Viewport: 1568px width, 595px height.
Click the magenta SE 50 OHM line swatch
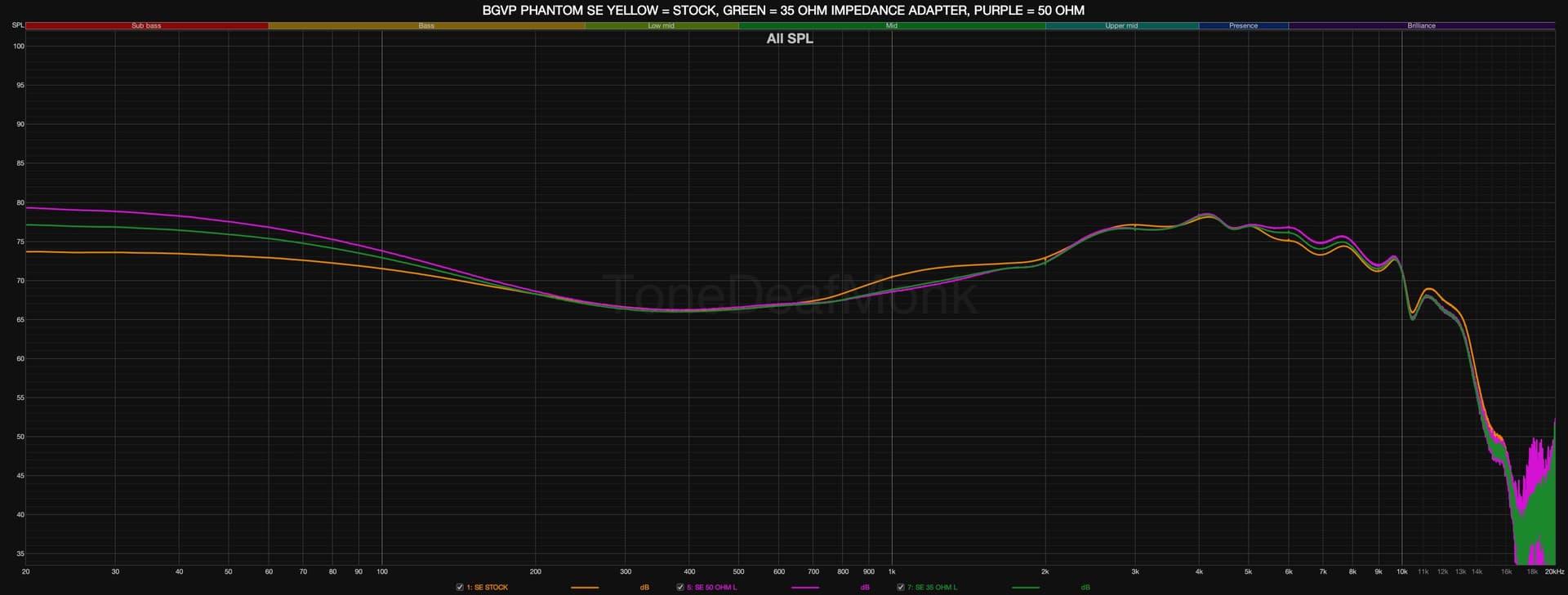(x=805, y=588)
